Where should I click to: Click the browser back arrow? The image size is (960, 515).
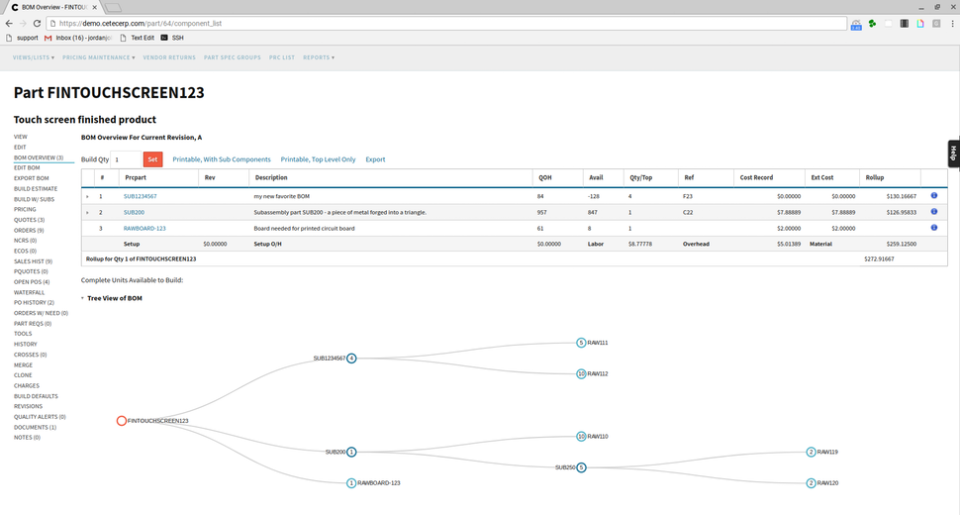point(9,23)
